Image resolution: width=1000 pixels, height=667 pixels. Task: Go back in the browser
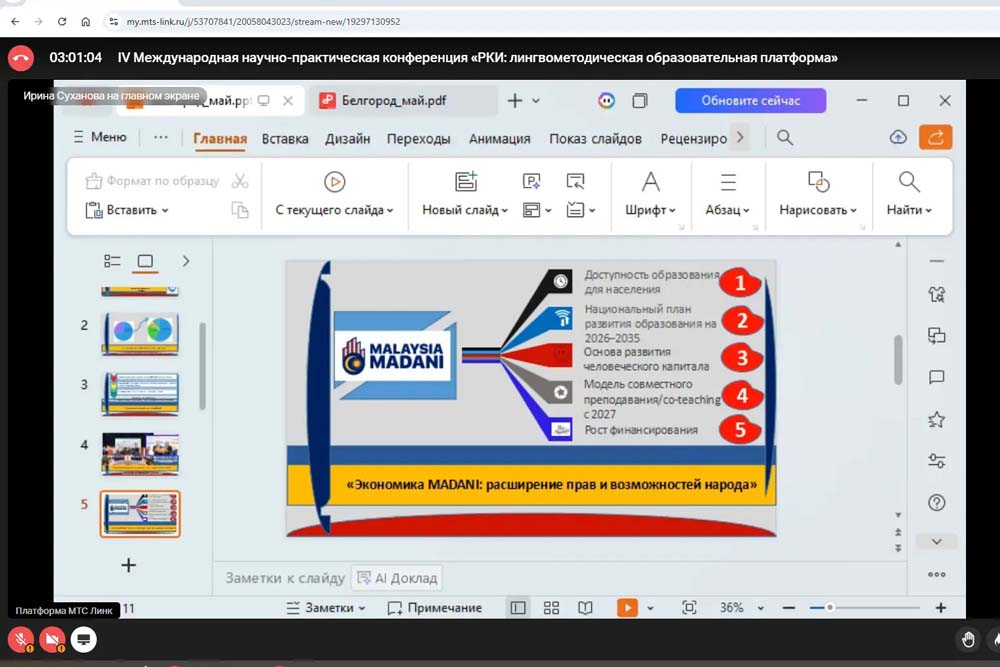15,22
